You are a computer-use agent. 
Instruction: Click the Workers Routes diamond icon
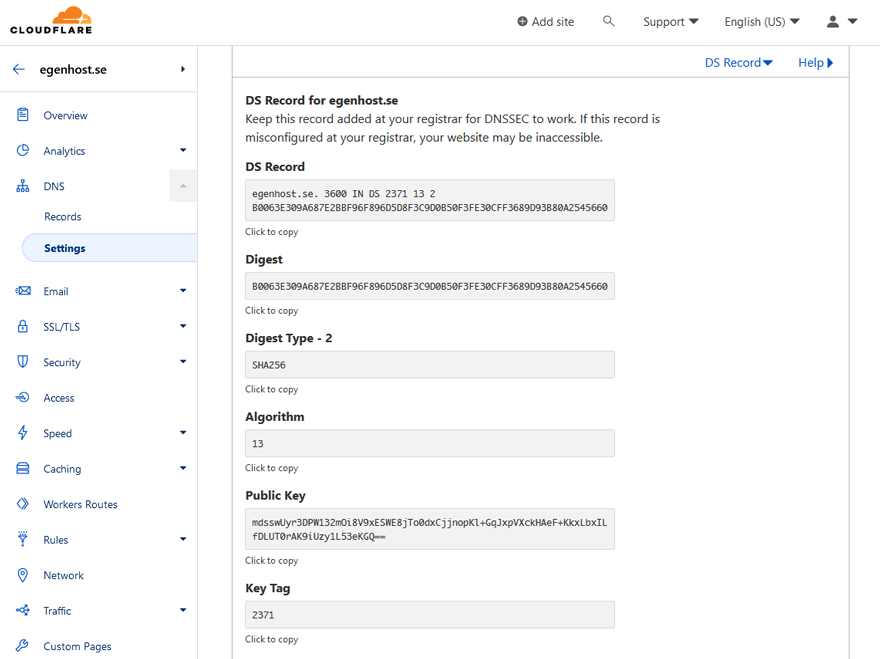click(x=22, y=504)
